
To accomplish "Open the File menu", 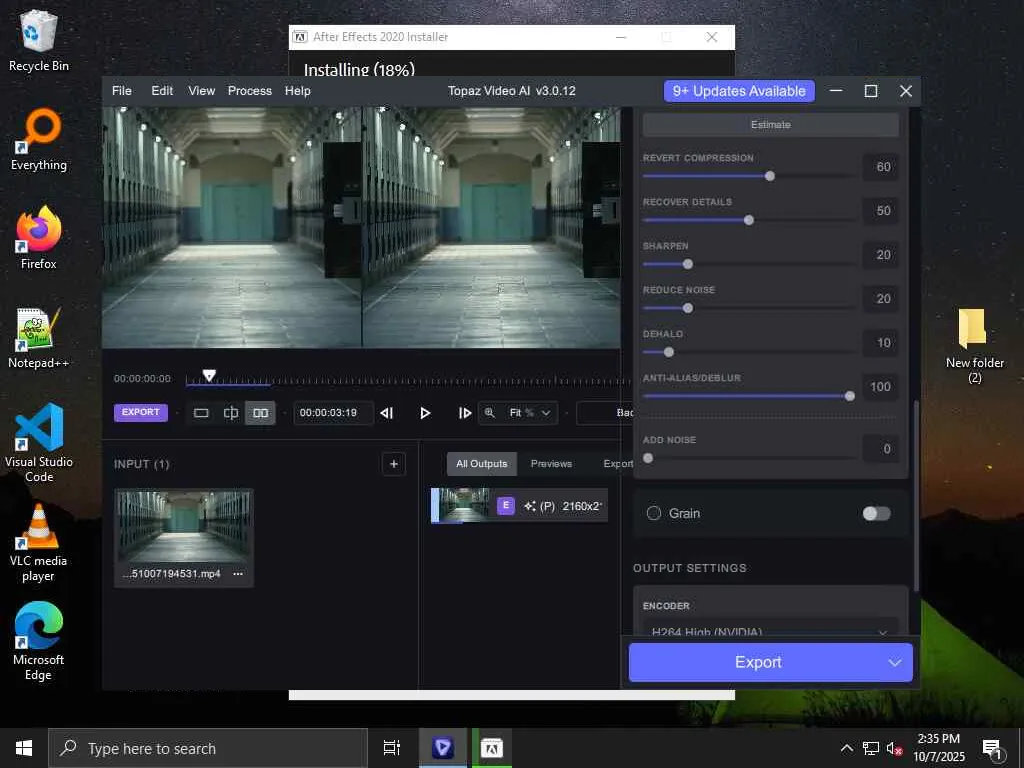I will coord(121,91).
